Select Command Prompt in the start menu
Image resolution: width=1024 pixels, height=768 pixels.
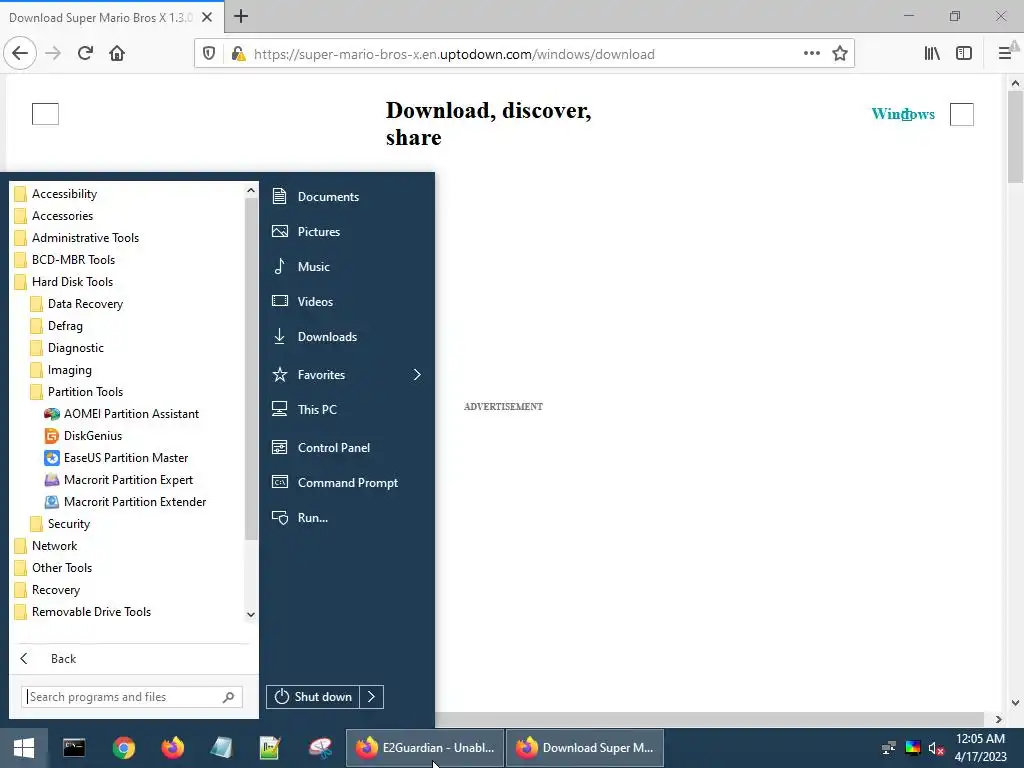[334, 483]
